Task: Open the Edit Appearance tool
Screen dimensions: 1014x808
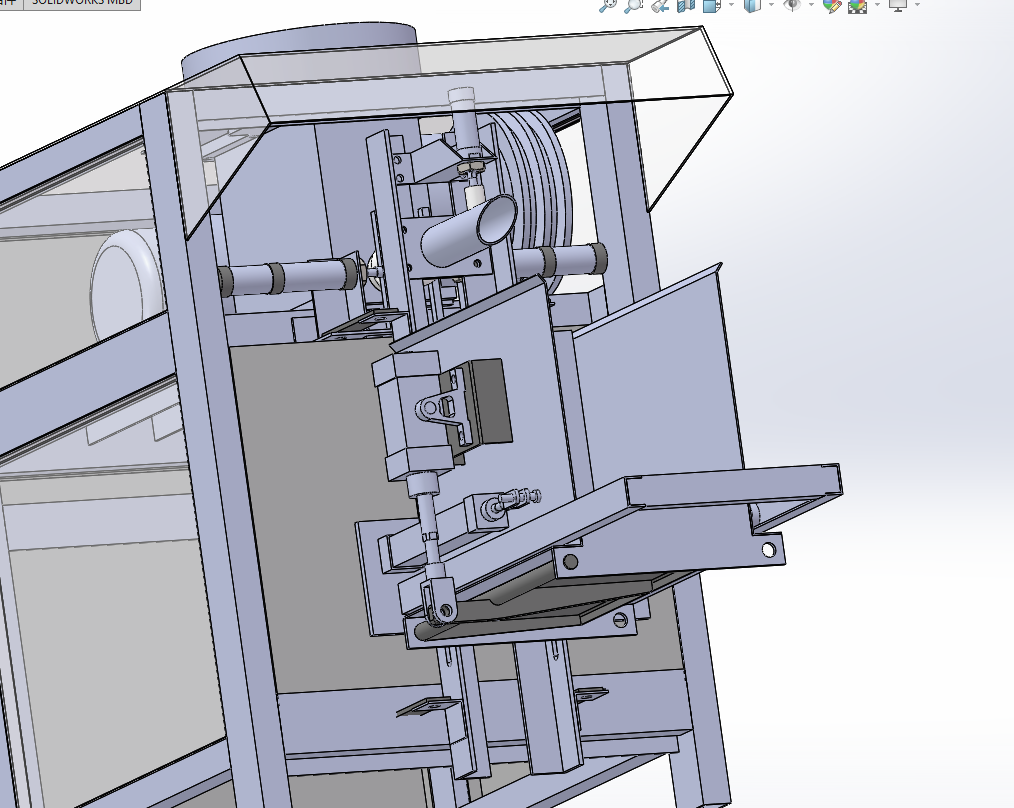Action: point(832,6)
